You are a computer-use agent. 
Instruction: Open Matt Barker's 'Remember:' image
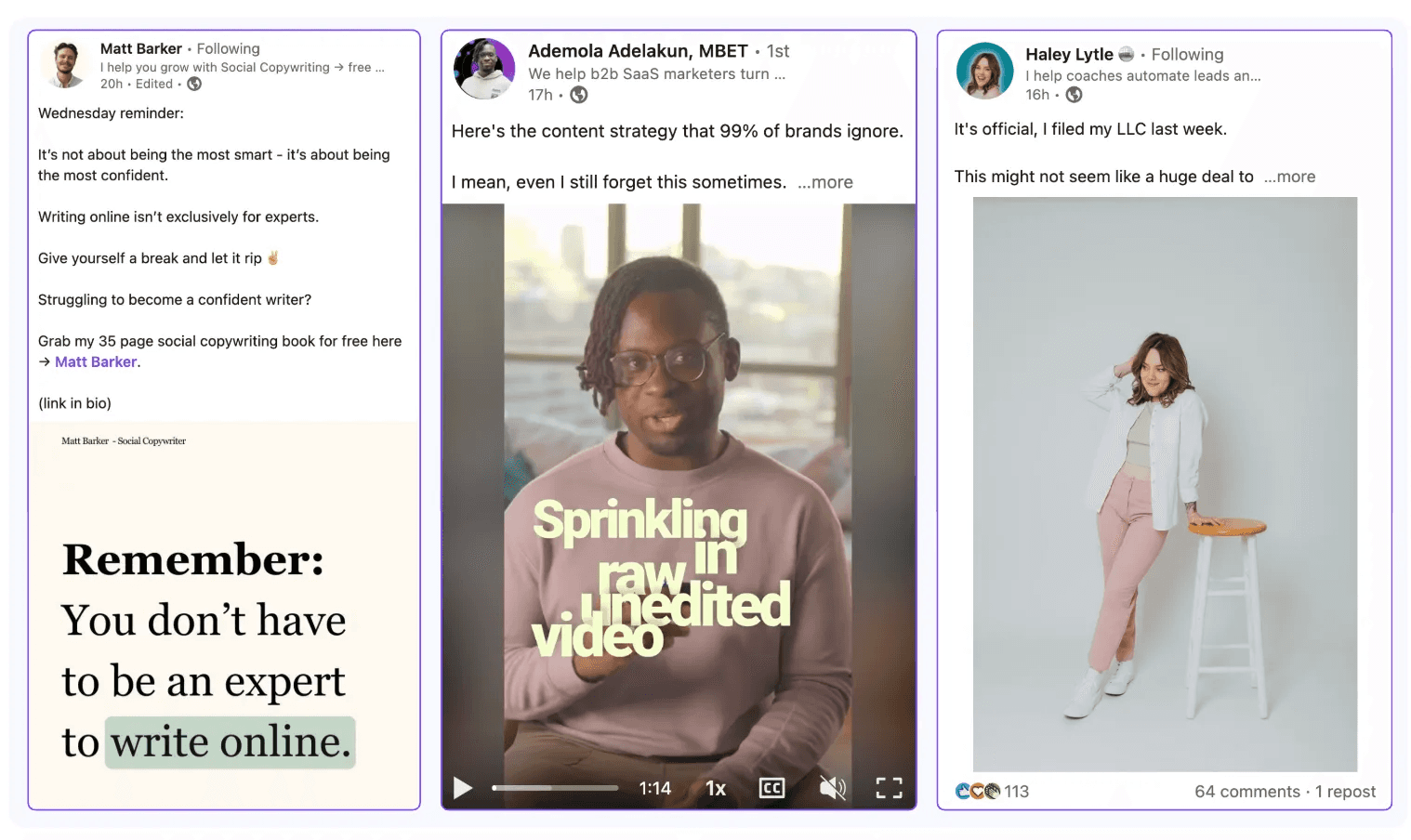[x=224, y=615]
